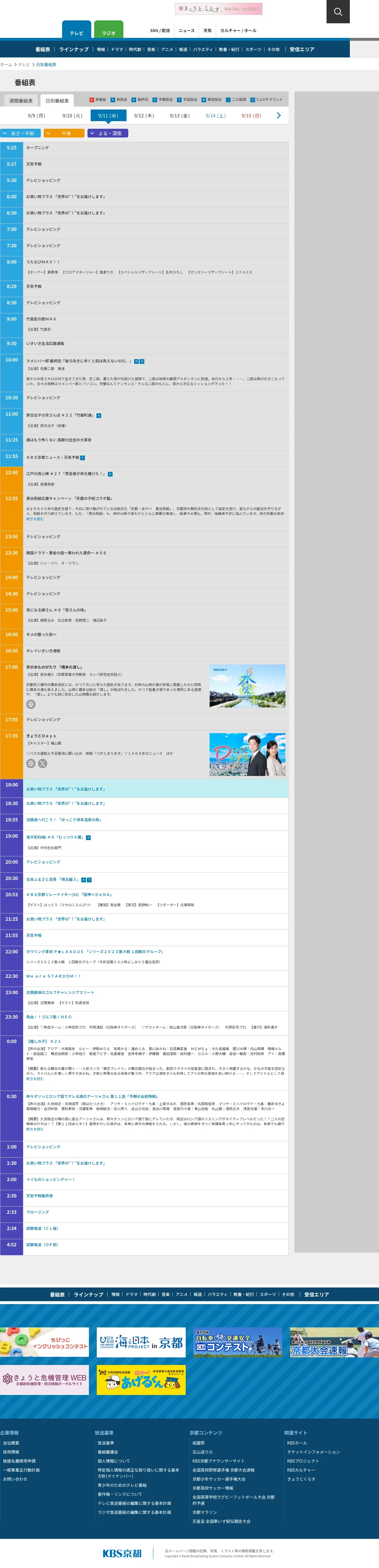Select the 9/9 (月) date tab
The height and width of the screenshot is (1568, 379).
click(36, 116)
